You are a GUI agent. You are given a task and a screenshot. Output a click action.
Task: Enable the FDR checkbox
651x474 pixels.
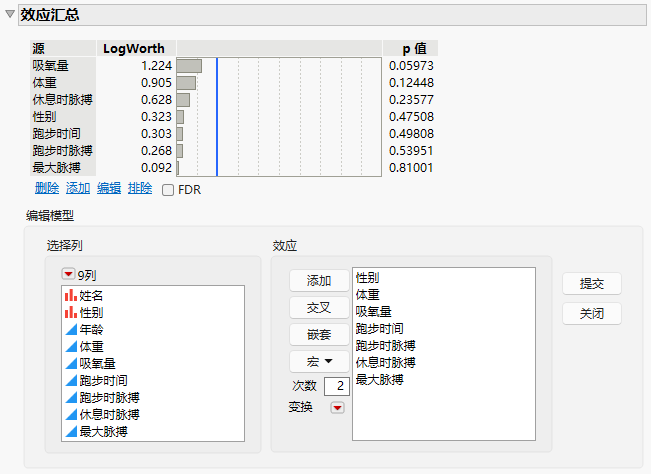pos(168,190)
